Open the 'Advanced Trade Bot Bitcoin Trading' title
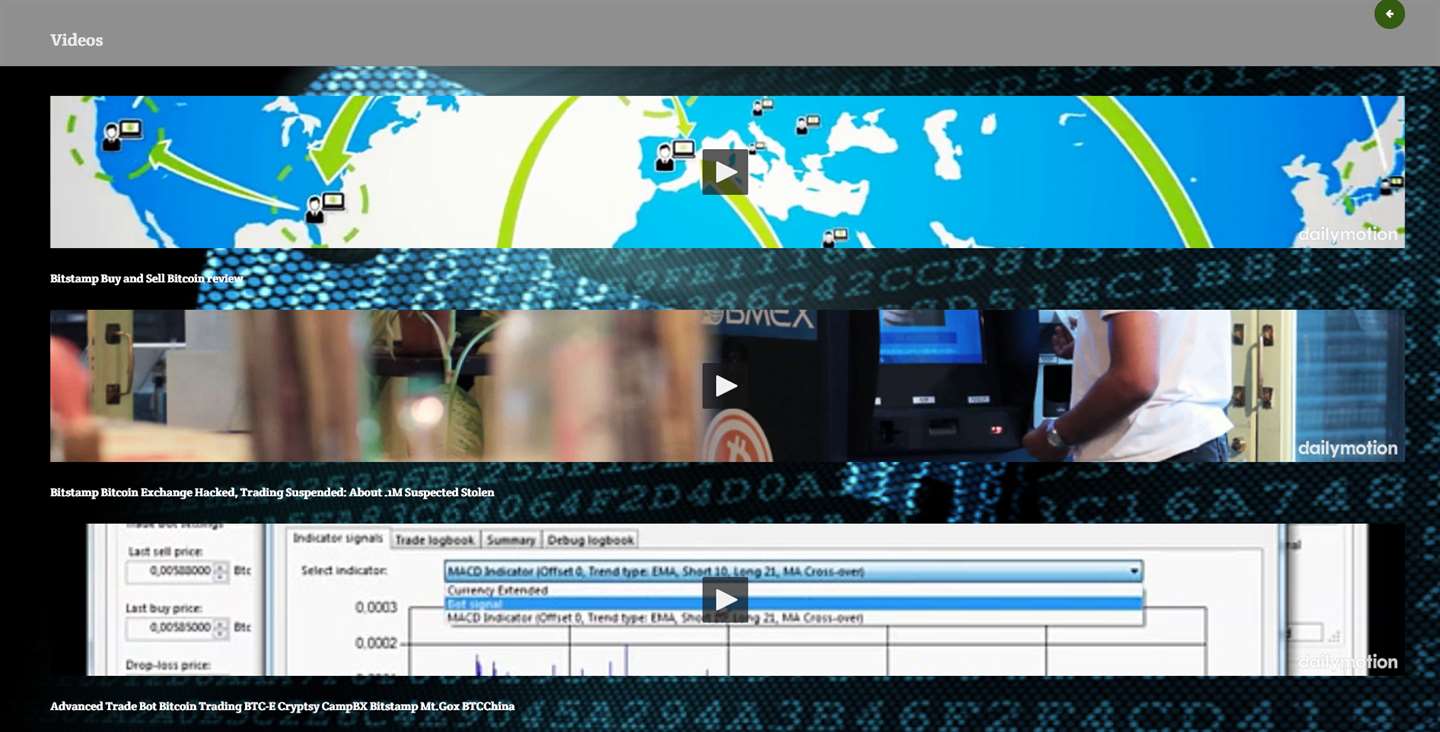The width and height of the screenshot is (1440, 732). 282,706
